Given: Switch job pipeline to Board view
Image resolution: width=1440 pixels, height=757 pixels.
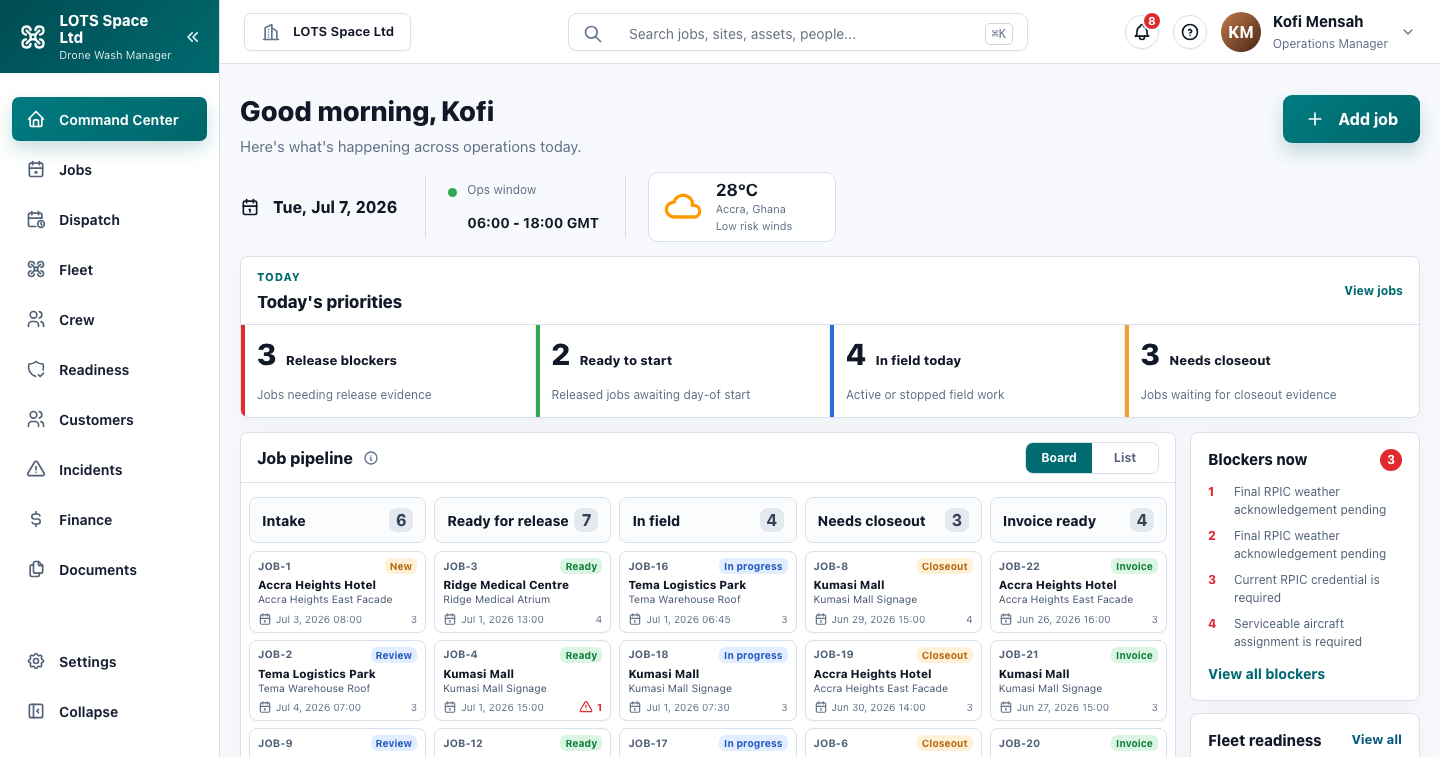Looking at the screenshot, I should [x=1059, y=458].
